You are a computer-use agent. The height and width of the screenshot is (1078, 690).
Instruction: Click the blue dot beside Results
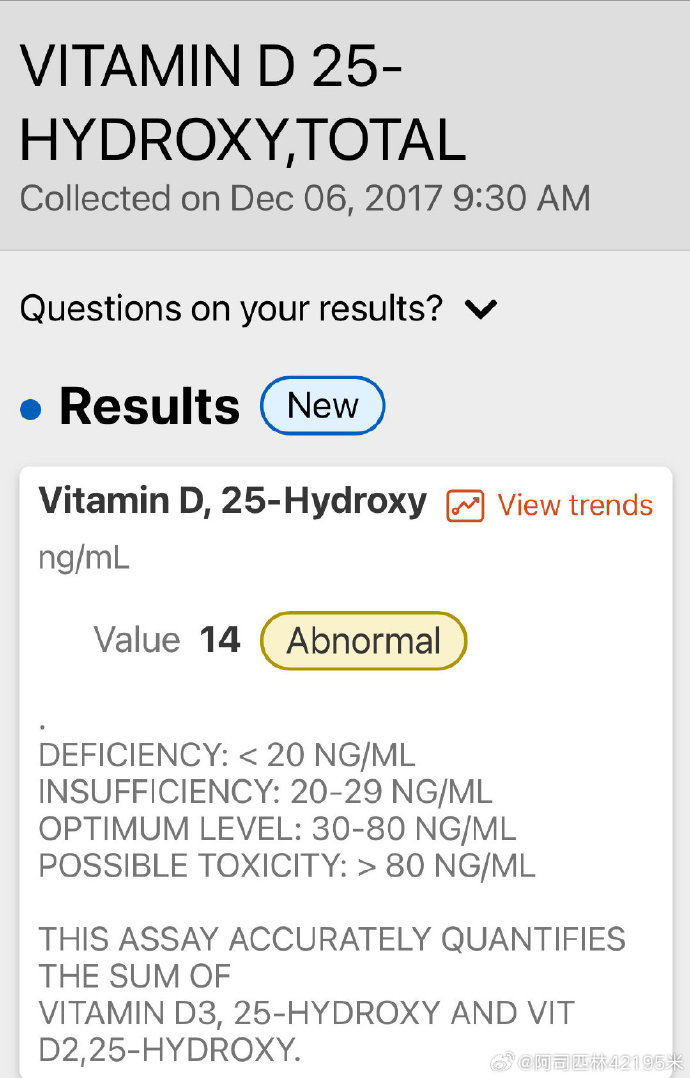[x=31, y=408]
